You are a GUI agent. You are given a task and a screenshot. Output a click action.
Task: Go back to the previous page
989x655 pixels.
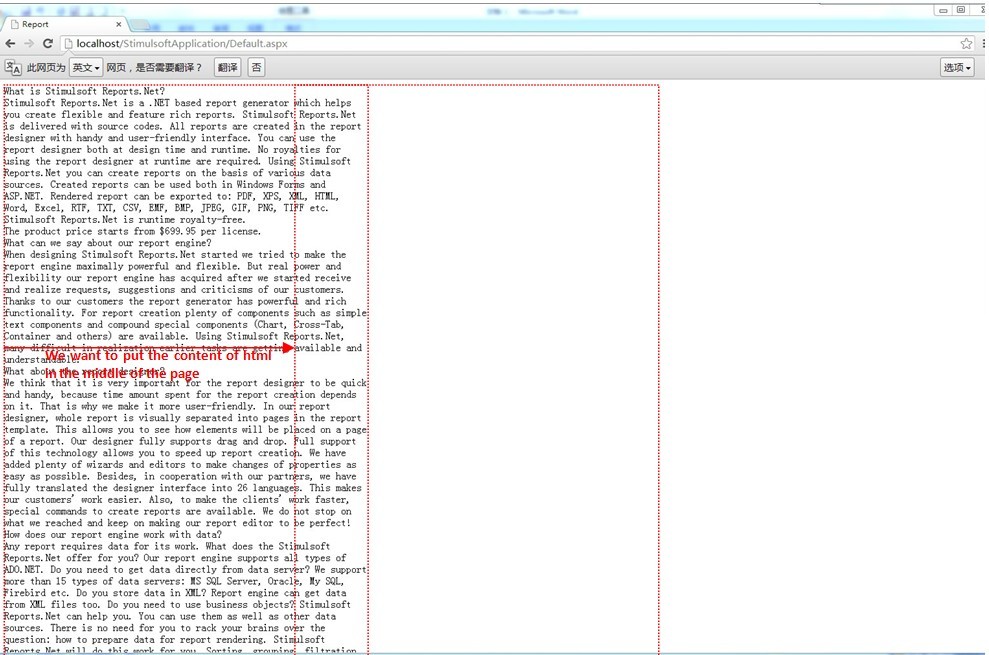tap(10, 44)
